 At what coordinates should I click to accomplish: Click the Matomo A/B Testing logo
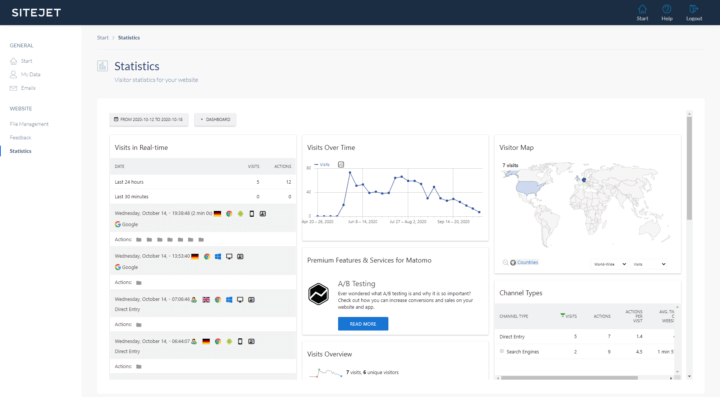pos(318,294)
